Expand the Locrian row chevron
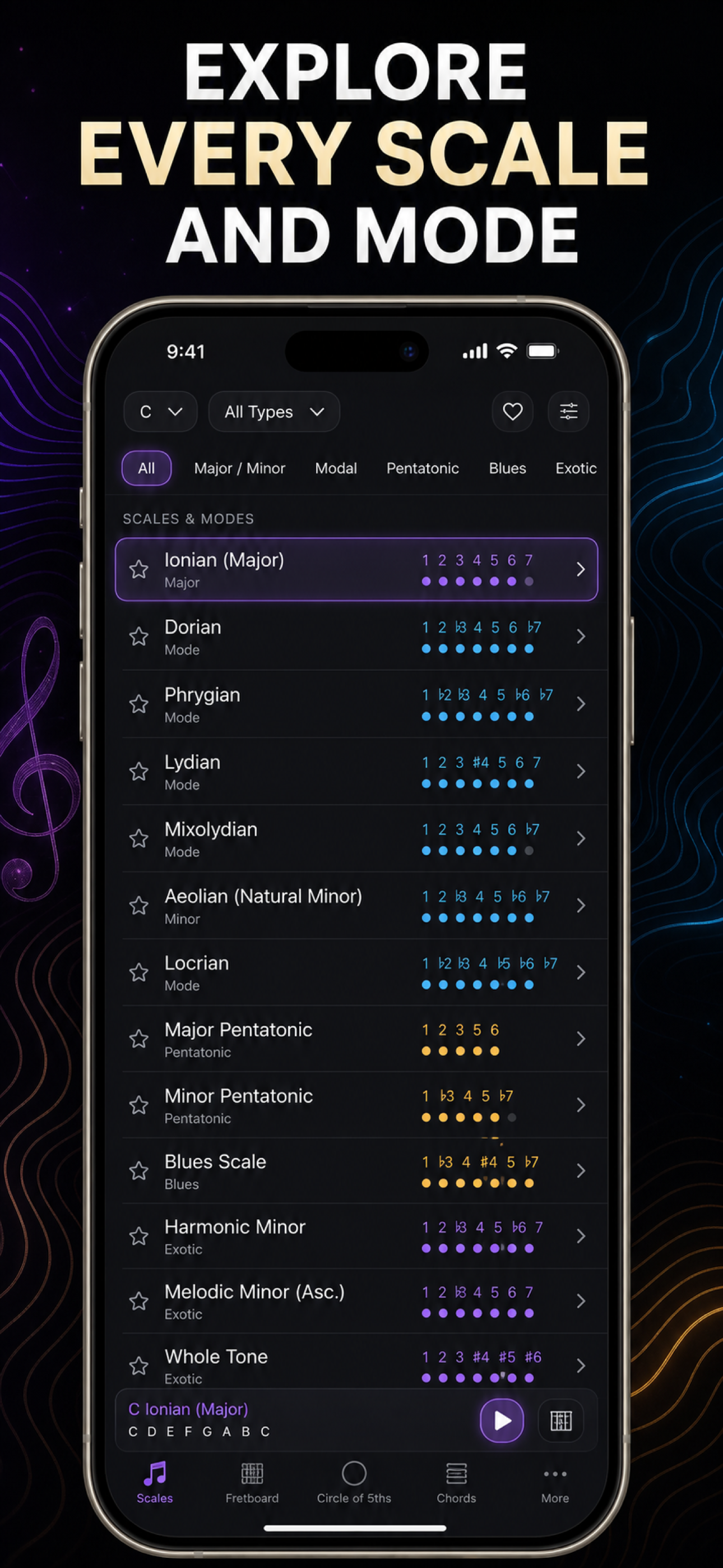Image resolution: width=723 pixels, height=1568 pixels. click(581, 972)
